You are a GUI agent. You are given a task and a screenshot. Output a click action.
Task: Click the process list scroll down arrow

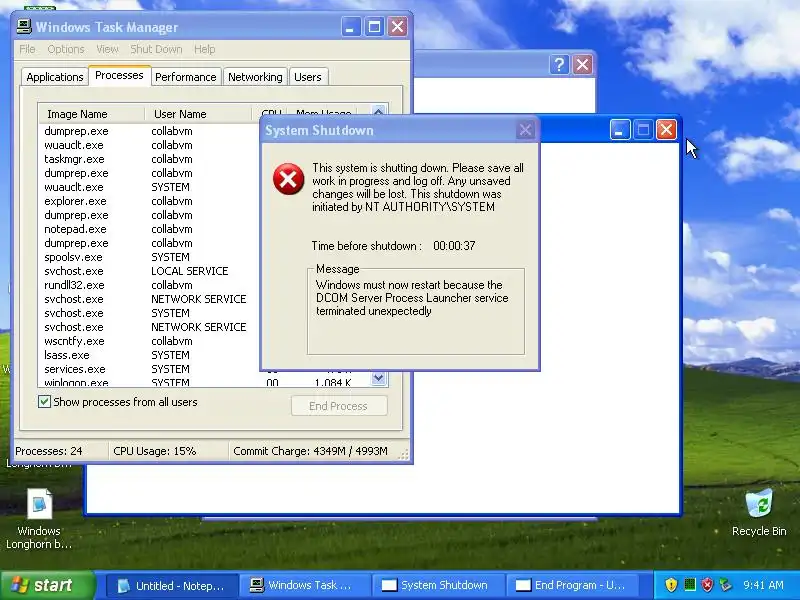point(379,378)
